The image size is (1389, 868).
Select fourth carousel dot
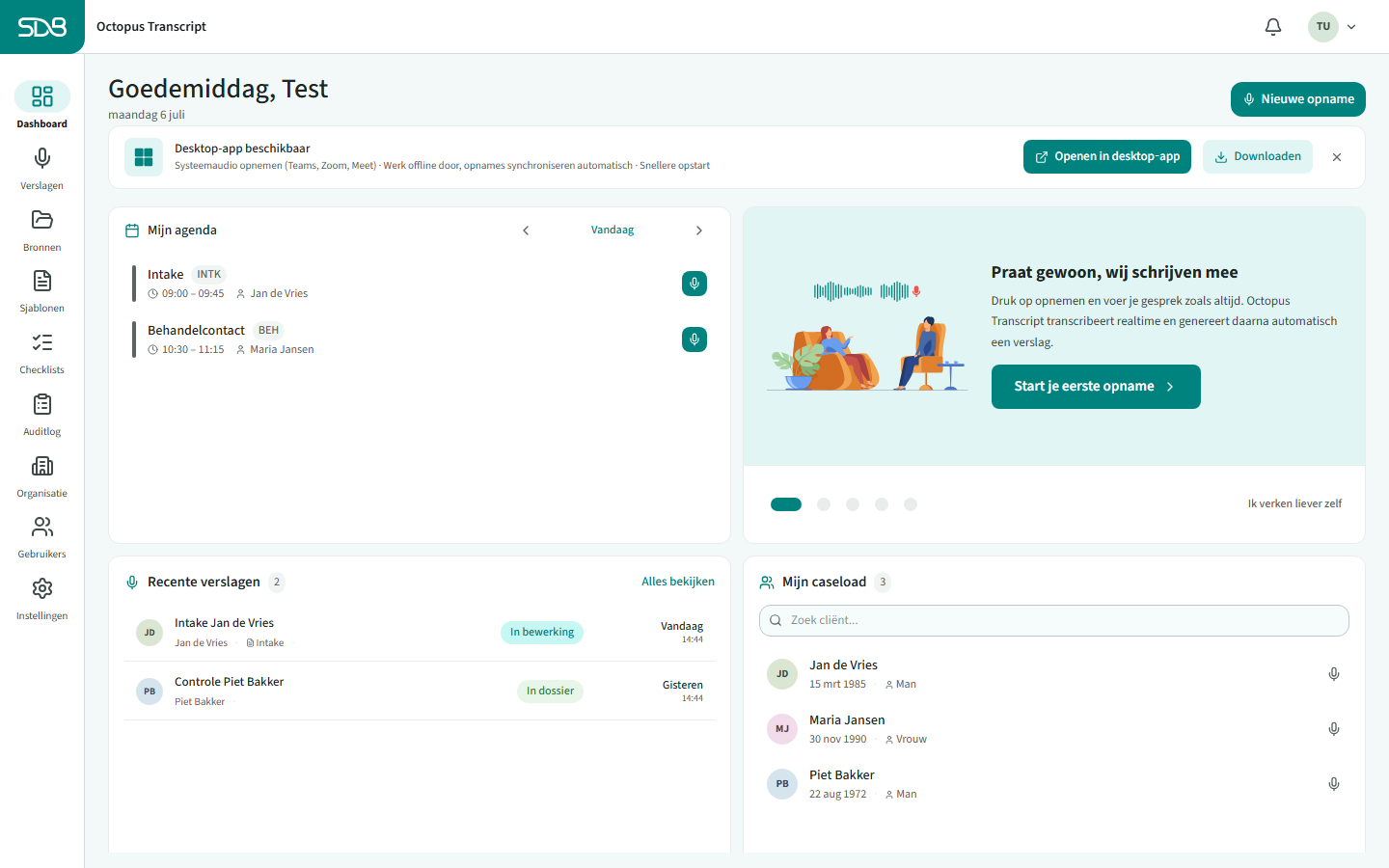pos(882,504)
